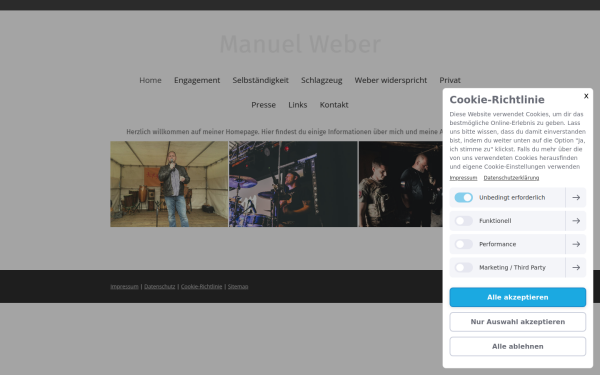This screenshot has width=600, height=375.
Task: Click the Cookie-Richtlinie dialog heading
Action: tap(497, 99)
